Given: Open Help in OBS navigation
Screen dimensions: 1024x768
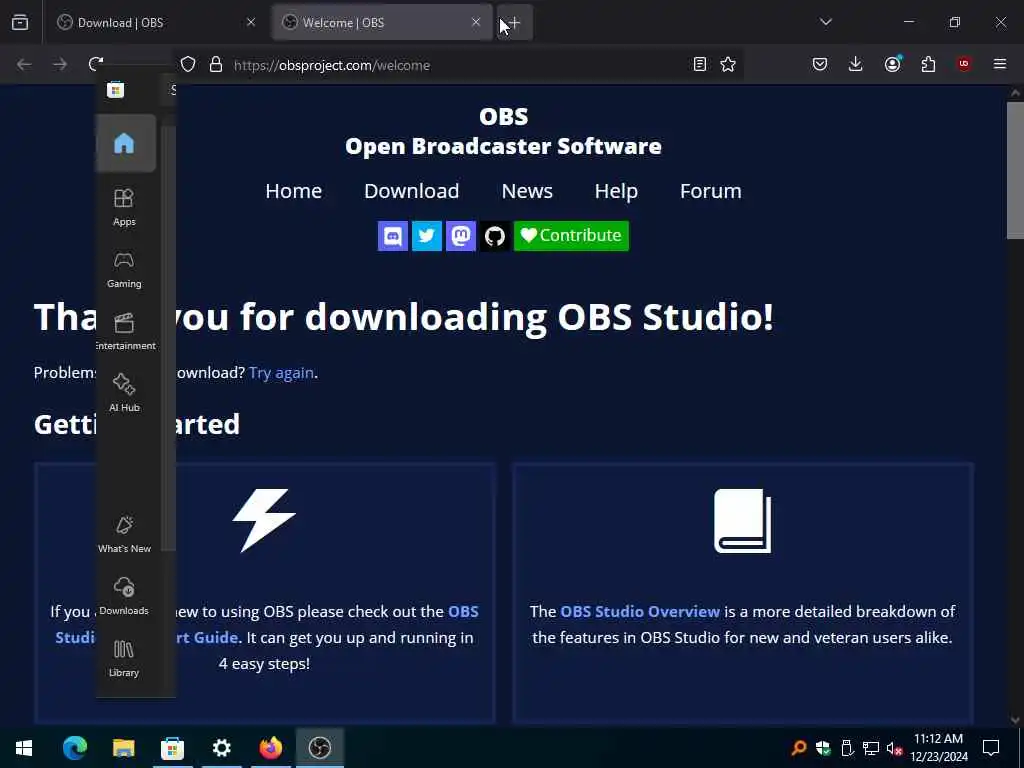Looking at the screenshot, I should (616, 191).
